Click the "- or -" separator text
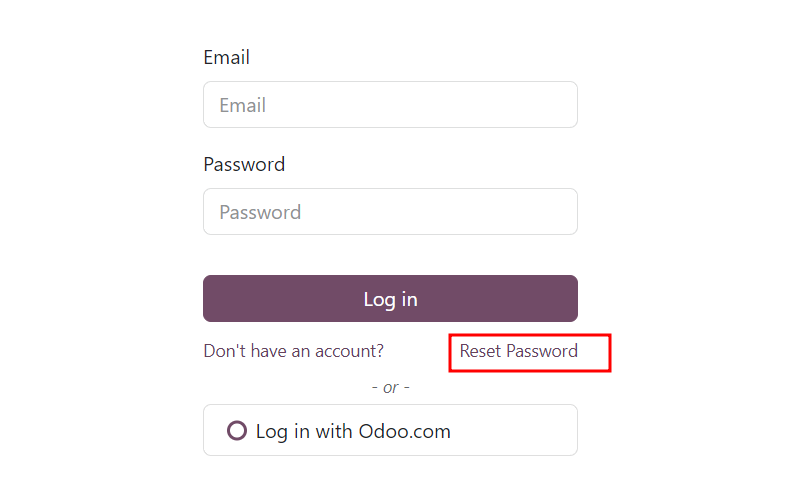The height and width of the screenshot is (500, 806). click(390, 387)
